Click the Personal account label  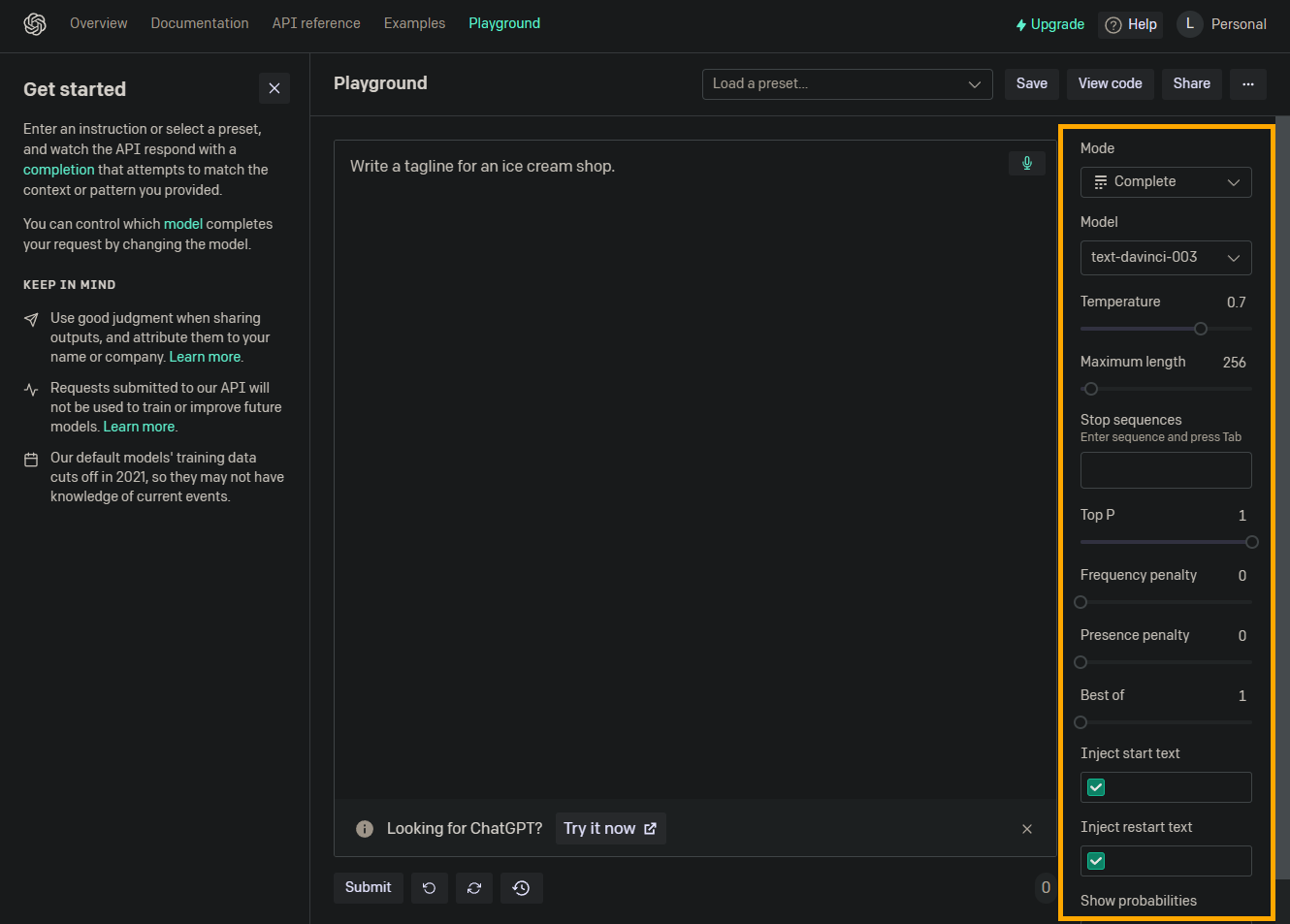(x=1239, y=24)
